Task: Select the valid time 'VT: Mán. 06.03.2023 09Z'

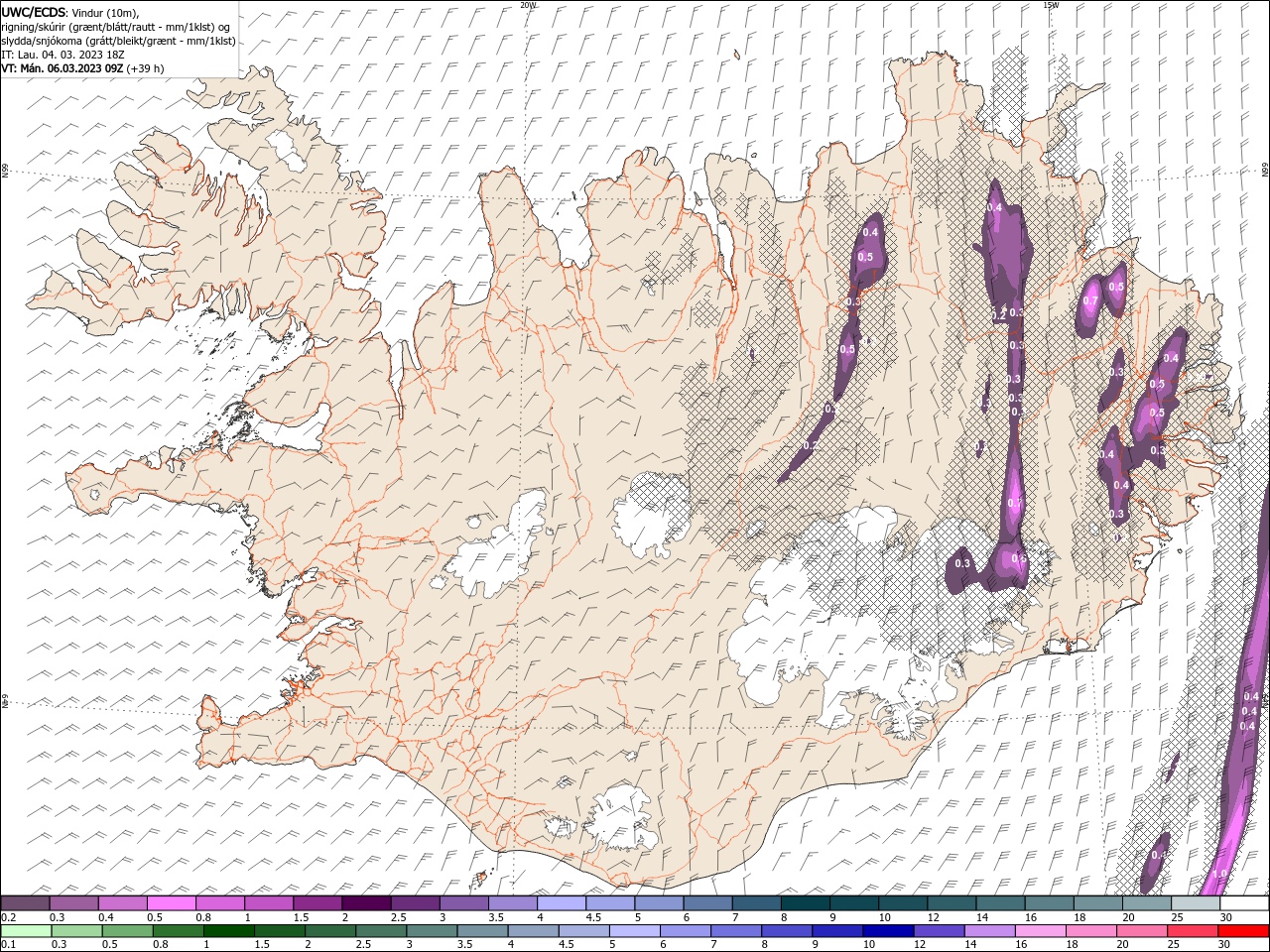Action: 62,68
